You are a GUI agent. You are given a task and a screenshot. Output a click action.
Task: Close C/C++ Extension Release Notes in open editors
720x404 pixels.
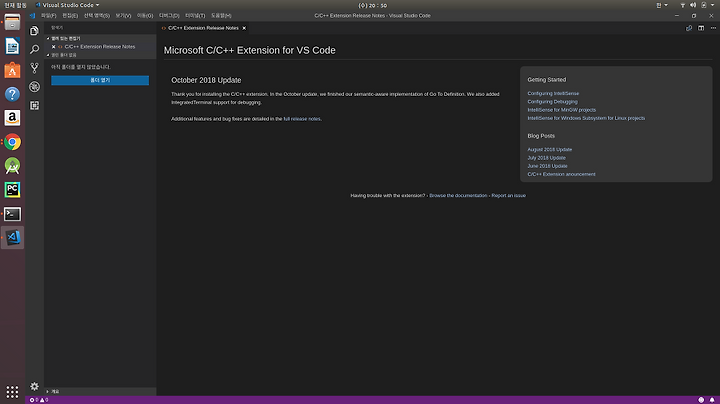[x=54, y=47]
